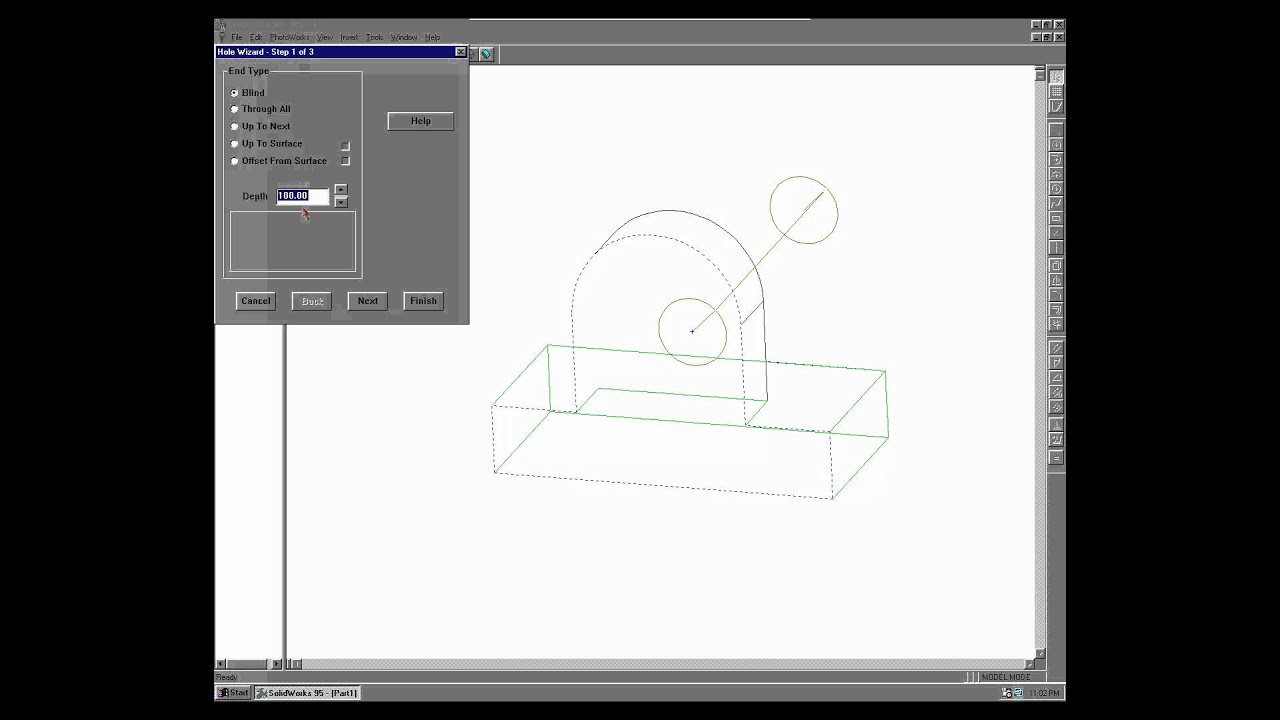
Task: Select the Trim tool icon
Action: click(x=1056, y=324)
